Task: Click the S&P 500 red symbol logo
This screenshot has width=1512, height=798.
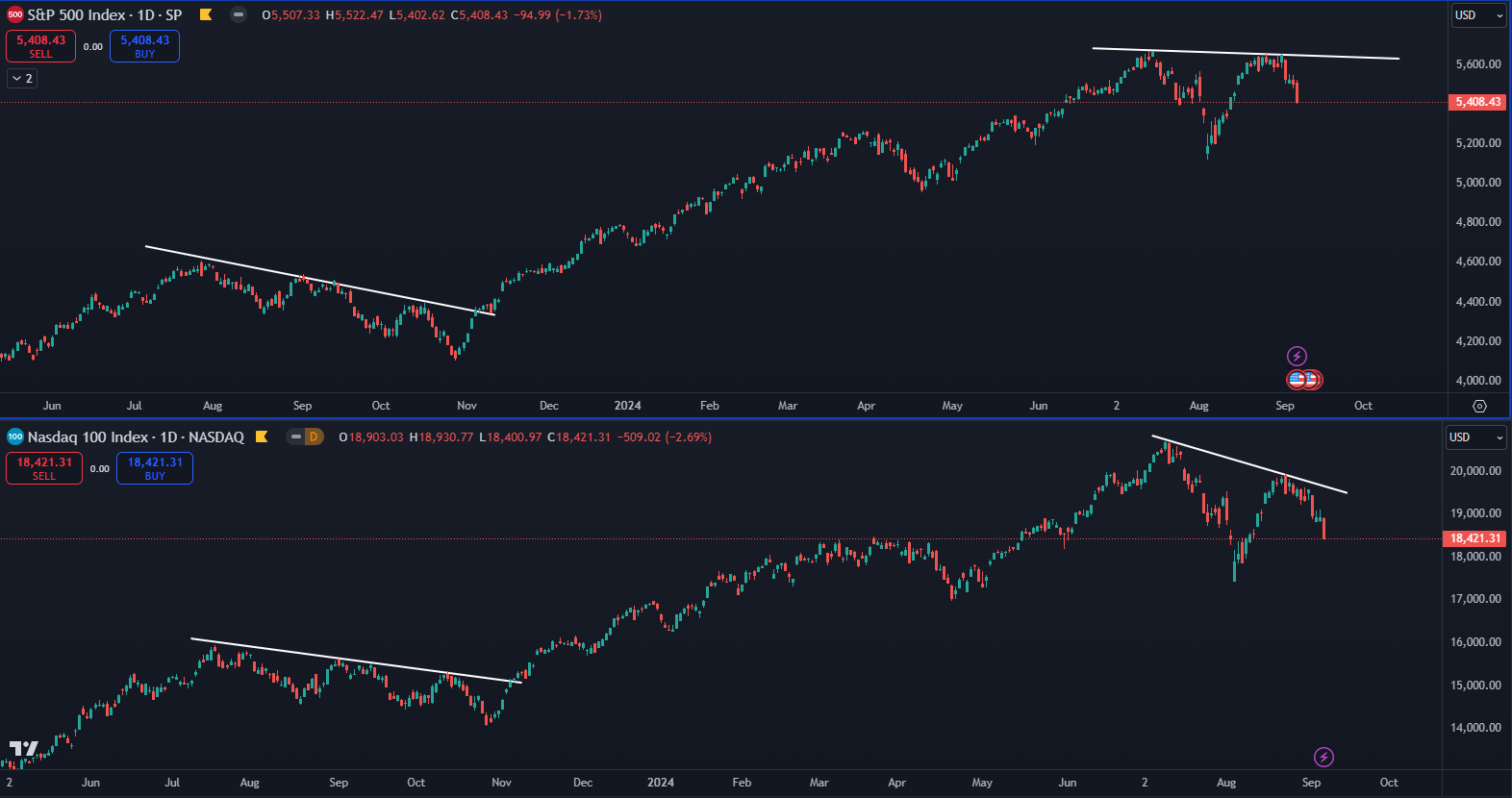Action: coord(15,14)
